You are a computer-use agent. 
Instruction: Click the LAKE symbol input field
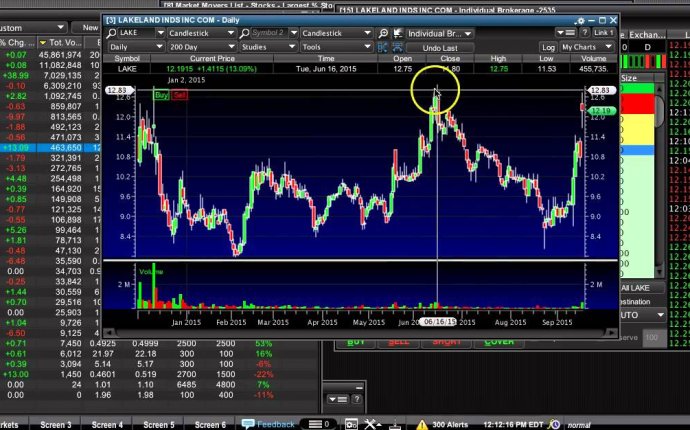[x=136, y=33]
